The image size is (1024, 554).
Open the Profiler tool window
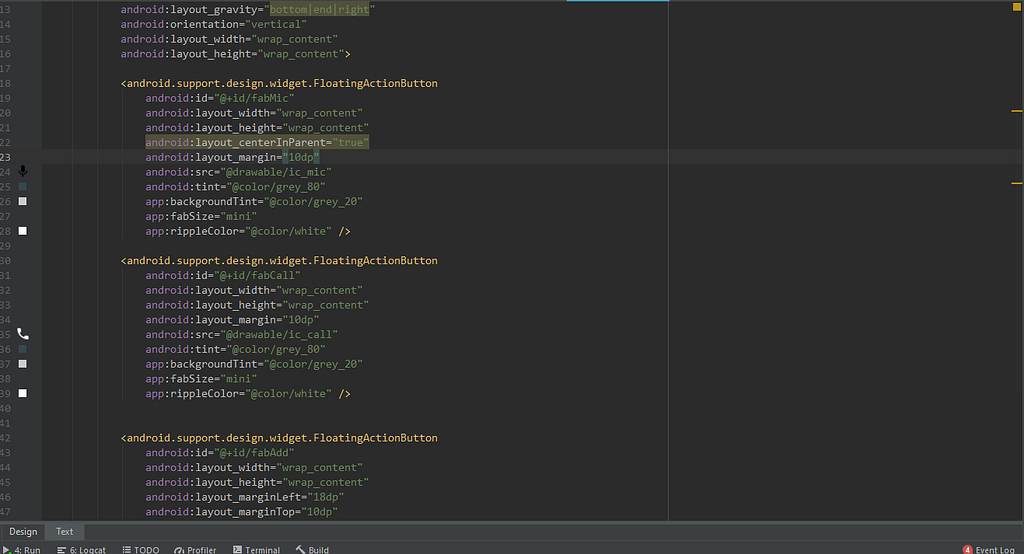(195, 549)
